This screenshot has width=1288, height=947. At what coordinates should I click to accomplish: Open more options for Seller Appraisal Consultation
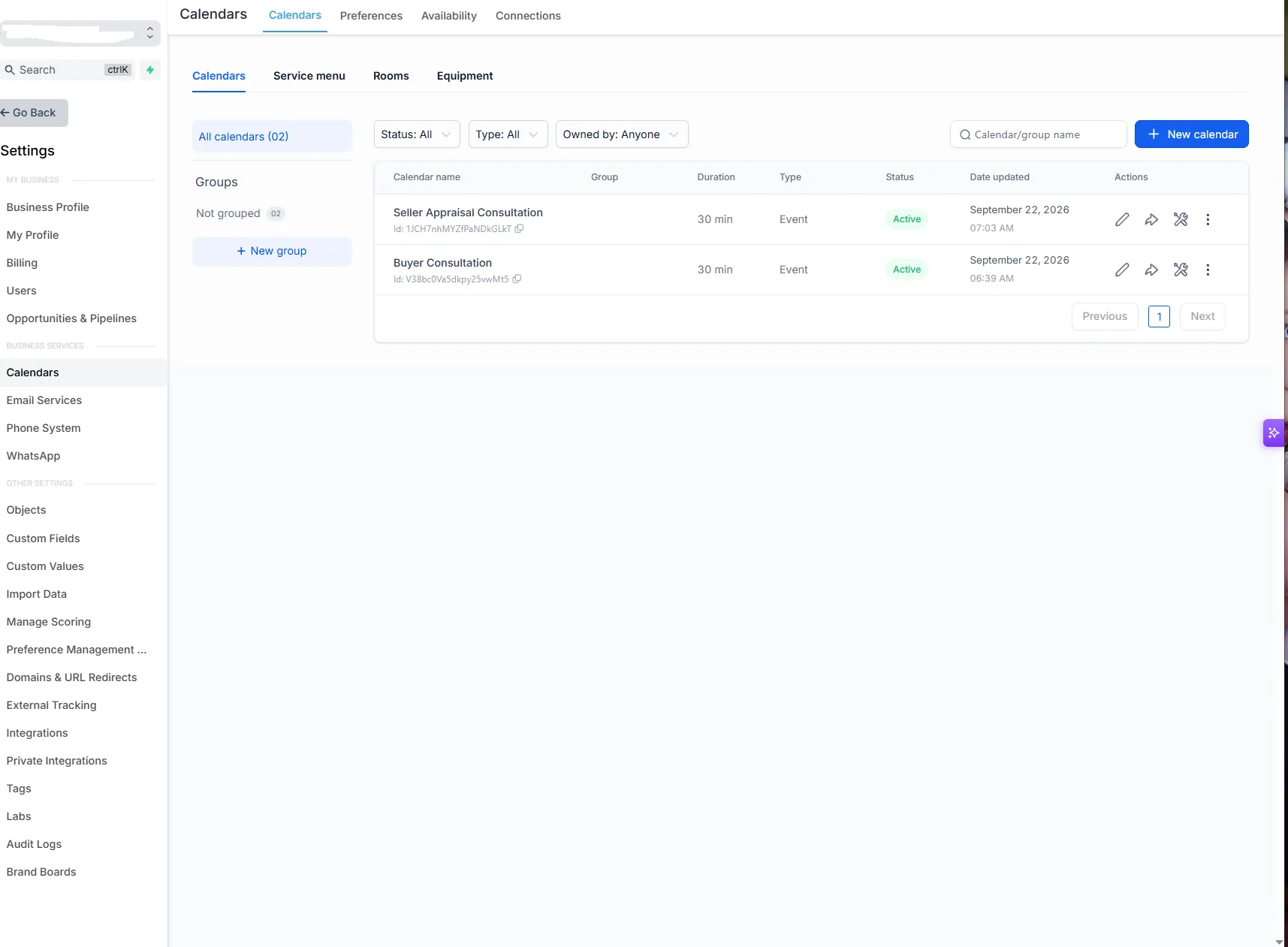click(x=1208, y=219)
